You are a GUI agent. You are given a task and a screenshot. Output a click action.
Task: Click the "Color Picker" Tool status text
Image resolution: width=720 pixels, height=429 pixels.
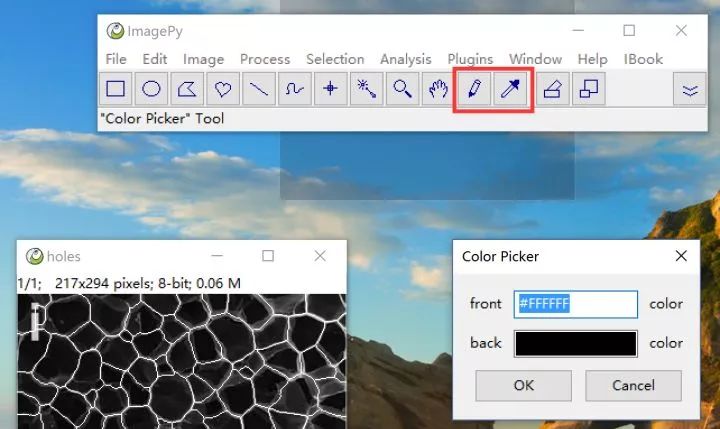(x=162, y=119)
